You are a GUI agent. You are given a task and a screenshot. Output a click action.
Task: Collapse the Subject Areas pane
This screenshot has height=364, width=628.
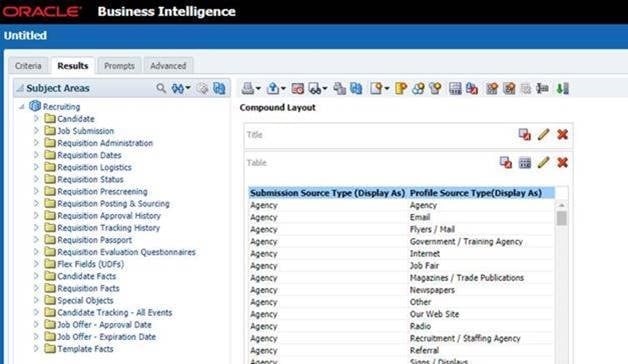click(19, 88)
